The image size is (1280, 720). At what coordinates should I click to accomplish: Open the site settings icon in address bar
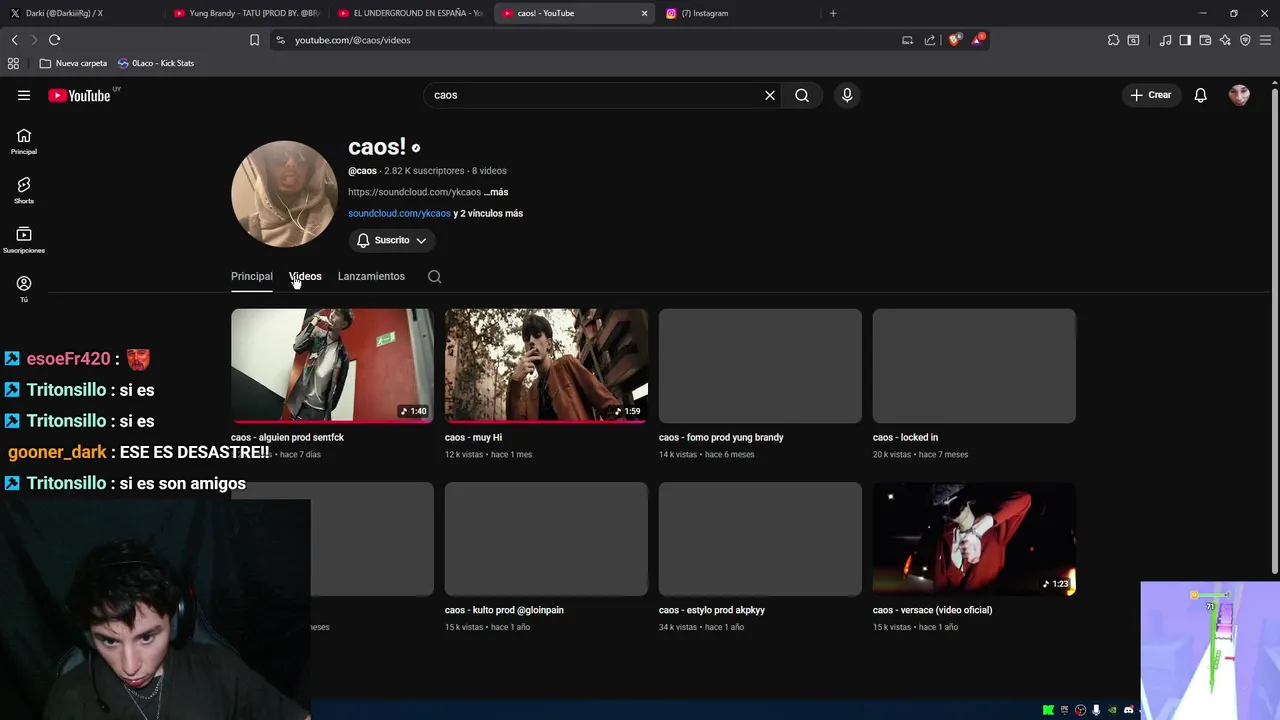280,40
